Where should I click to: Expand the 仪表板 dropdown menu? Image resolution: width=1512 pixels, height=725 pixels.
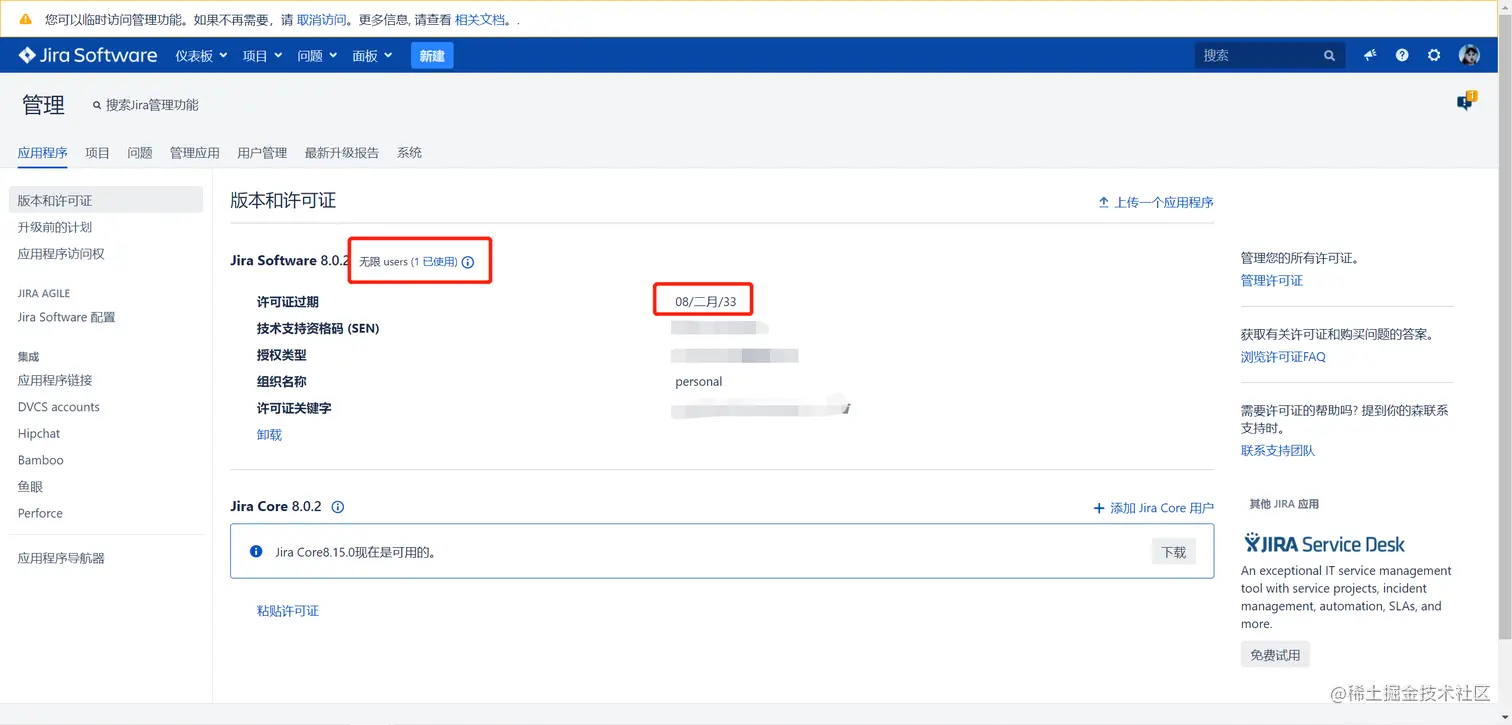coord(201,56)
